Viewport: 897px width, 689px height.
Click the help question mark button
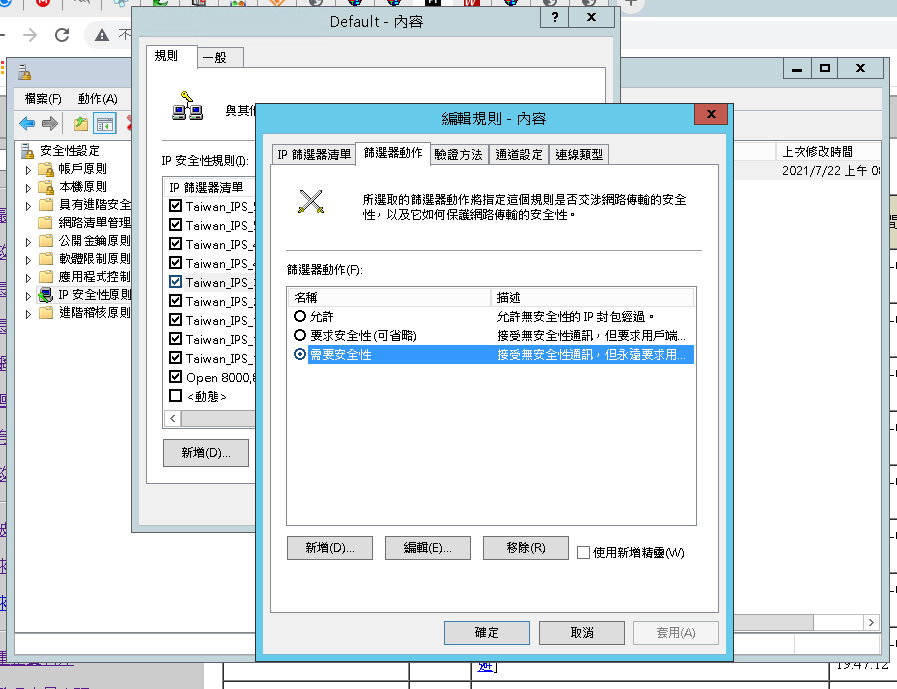click(552, 18)
